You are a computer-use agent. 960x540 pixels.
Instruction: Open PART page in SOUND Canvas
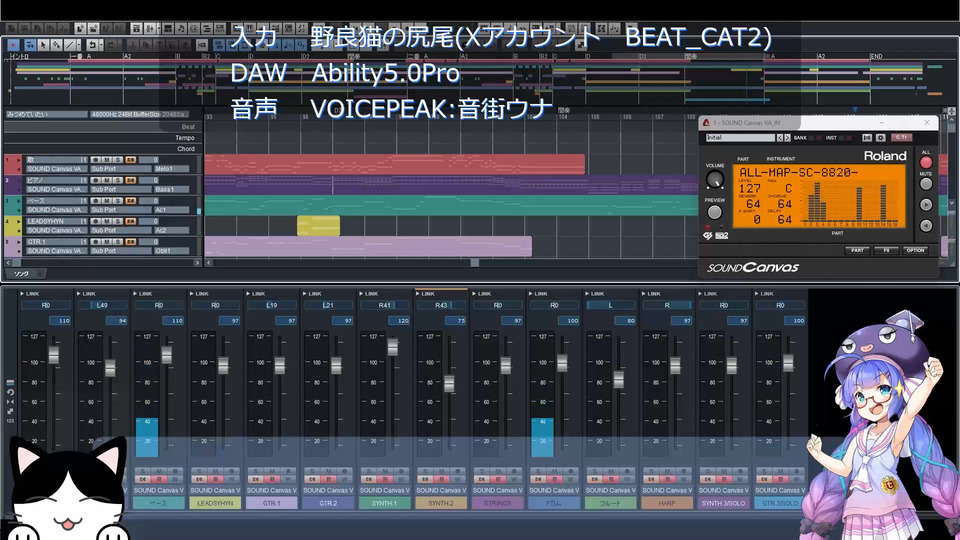click(857, 250)
